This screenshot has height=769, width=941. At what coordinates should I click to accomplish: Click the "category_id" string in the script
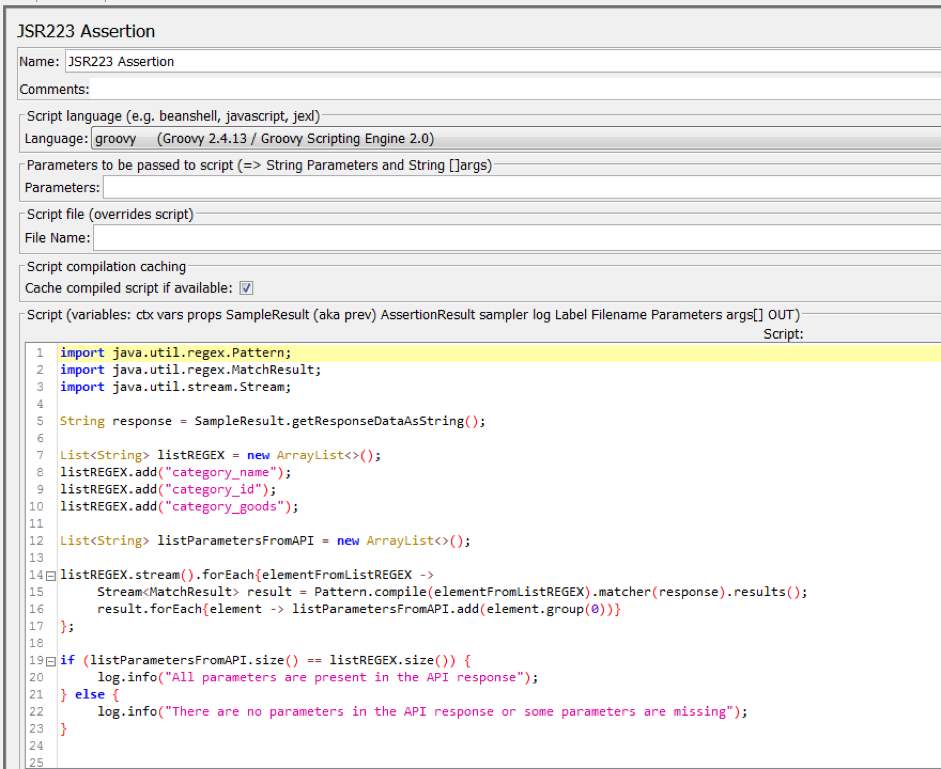tap(212, 489)
